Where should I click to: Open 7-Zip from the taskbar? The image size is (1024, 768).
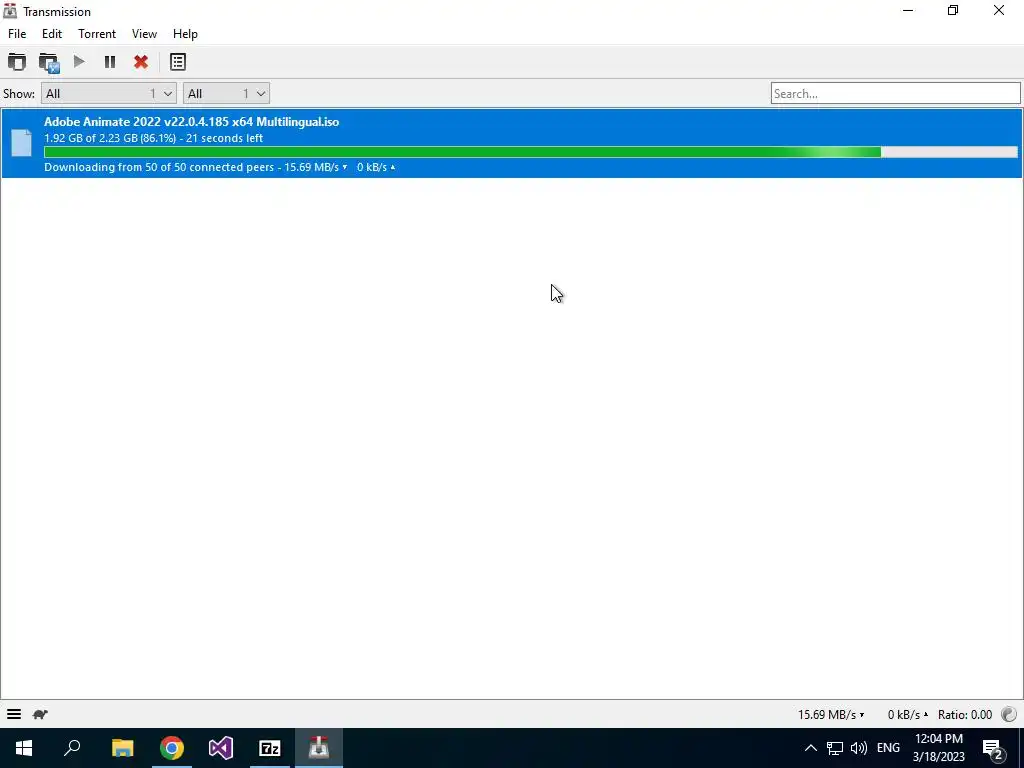(270, 748)
